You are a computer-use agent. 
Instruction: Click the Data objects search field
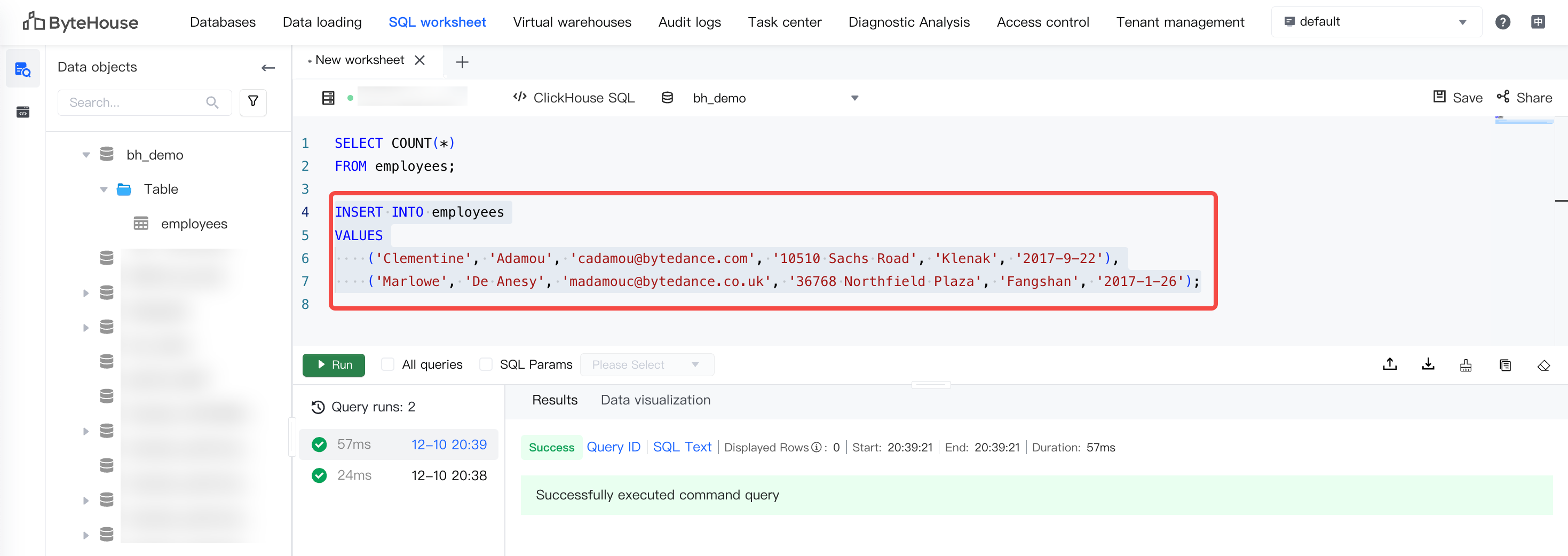coord(137,102)
